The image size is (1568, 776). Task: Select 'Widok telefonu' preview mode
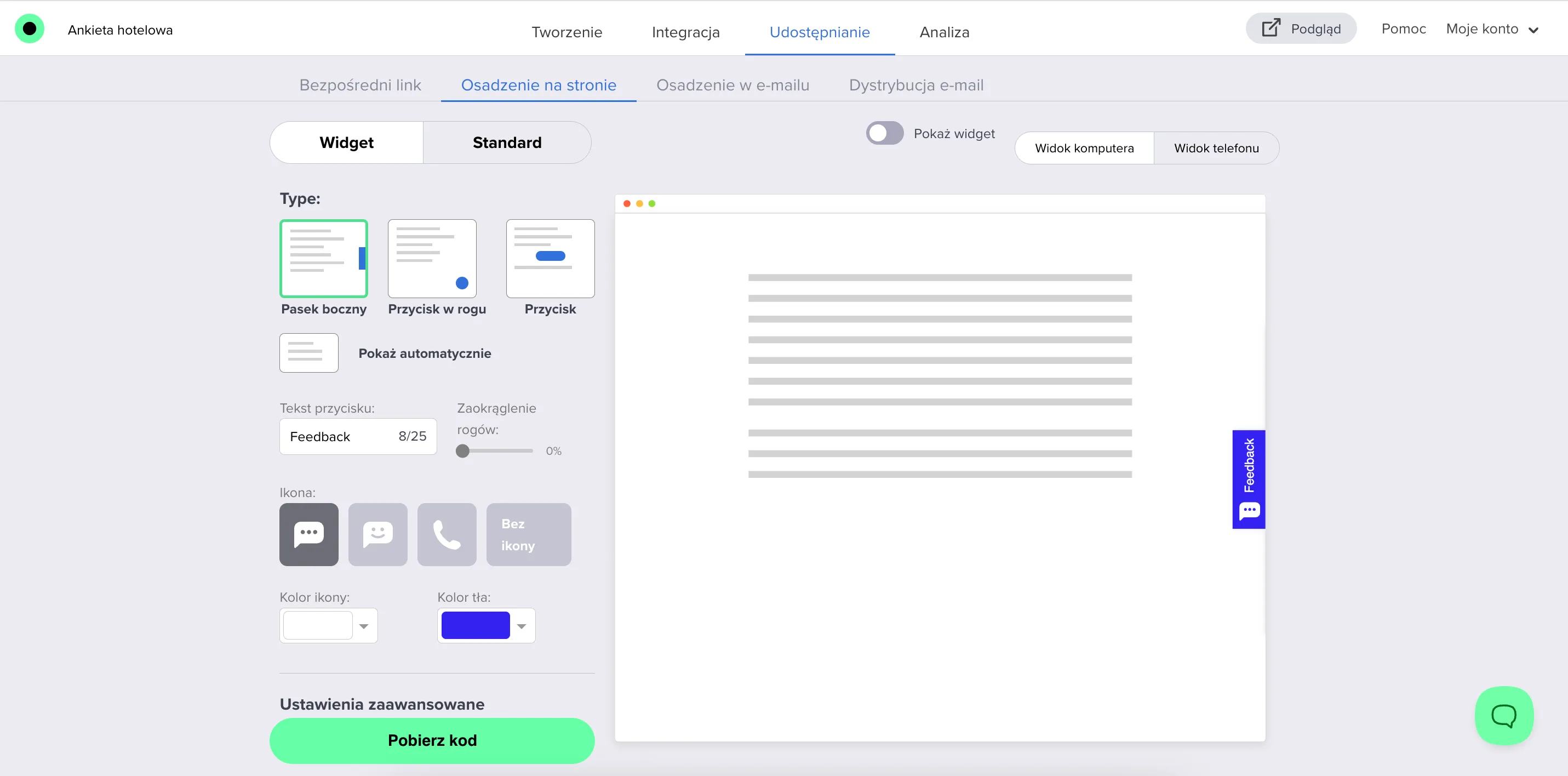coord(1216,148)
